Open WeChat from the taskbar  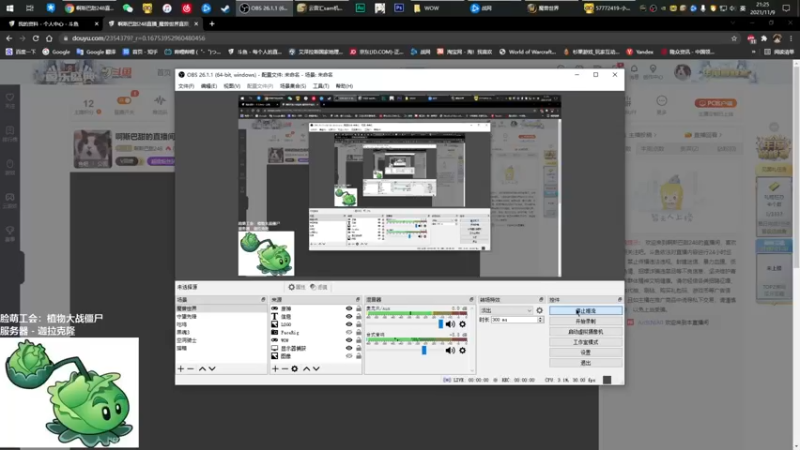tap(128, 8)
